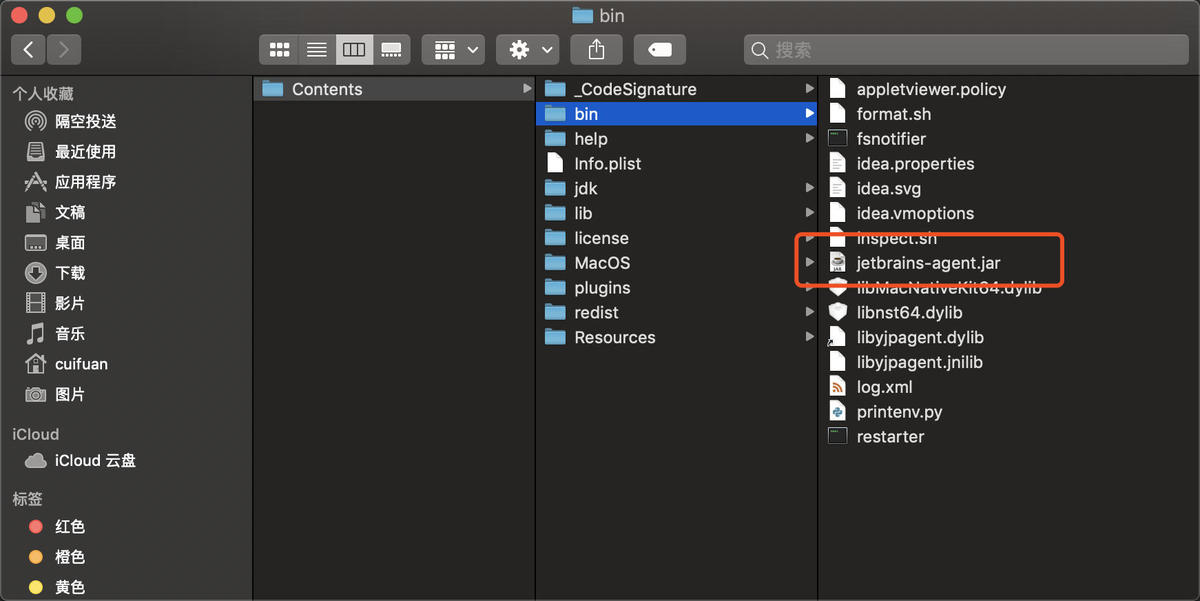Open Music (音乐) in sidebar
The height and width of the screenshot is (601, 1200).
[x=56, y=334]
